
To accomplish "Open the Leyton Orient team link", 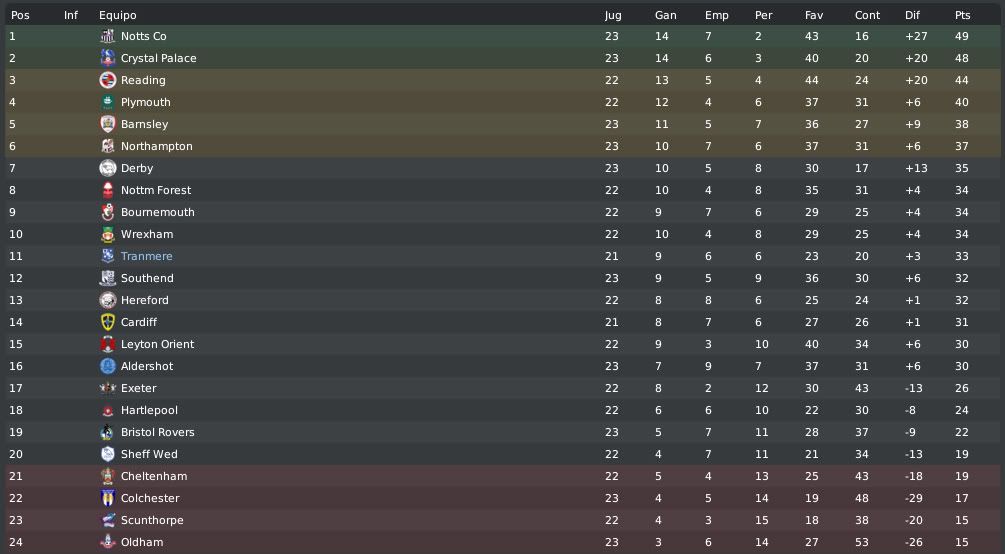I will [158, 344].
